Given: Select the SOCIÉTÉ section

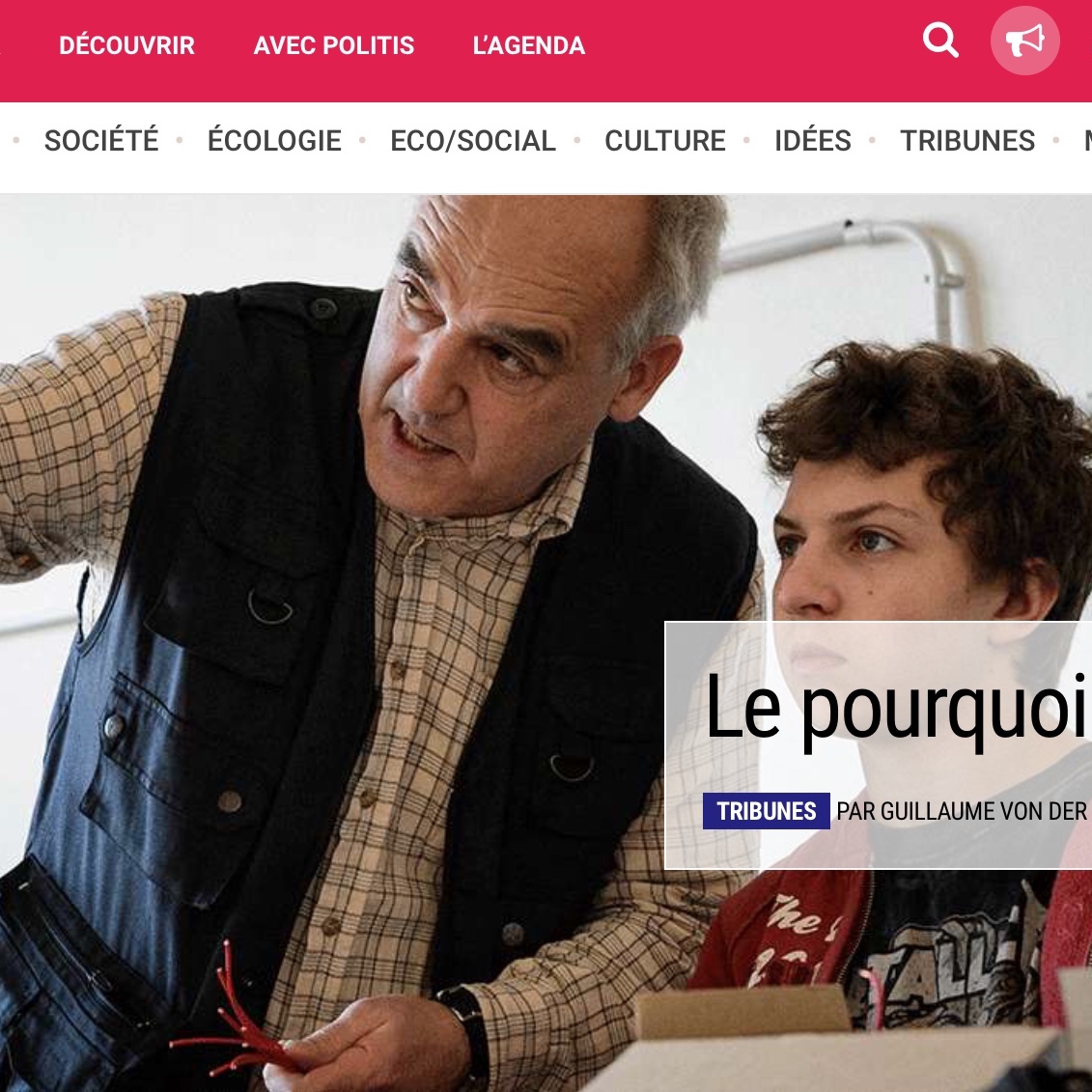Looking at the screenshot, I should click(101, 141).
